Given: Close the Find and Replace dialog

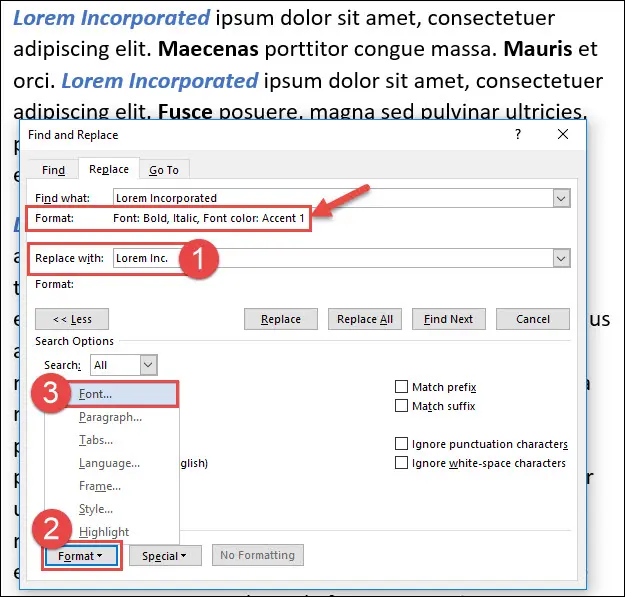Looking at the screenshot, I should [563, 134].
